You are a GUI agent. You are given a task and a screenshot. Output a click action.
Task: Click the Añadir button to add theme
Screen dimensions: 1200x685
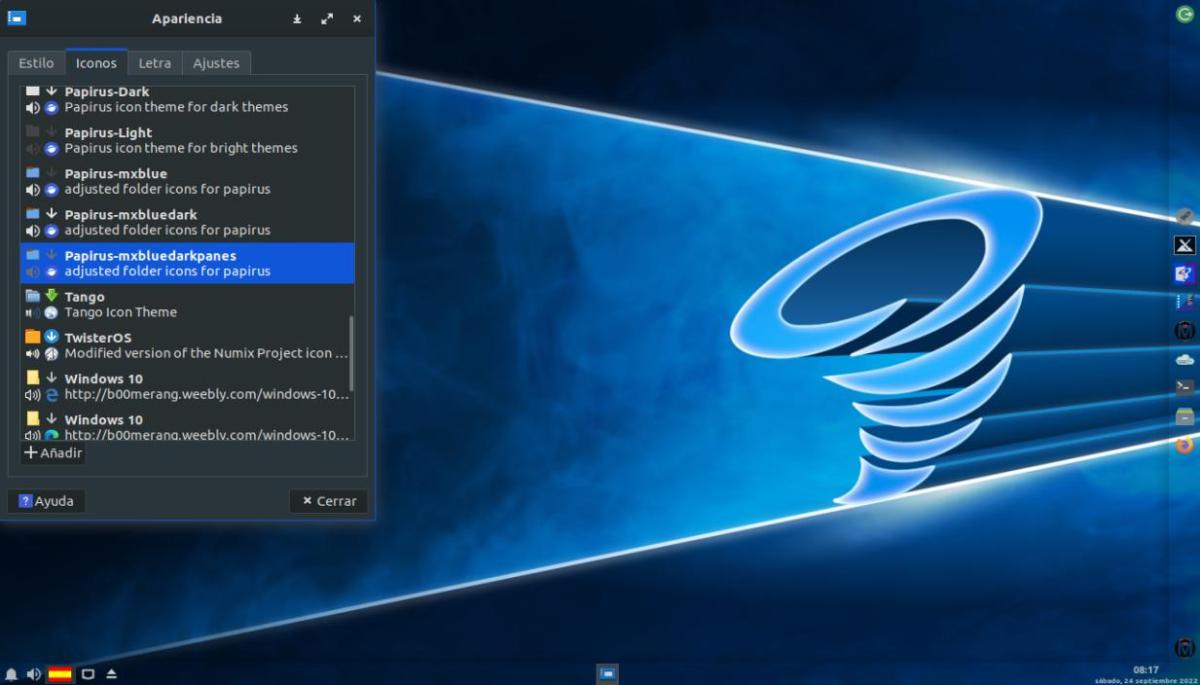pyautogui.click(x=54, y=453)
